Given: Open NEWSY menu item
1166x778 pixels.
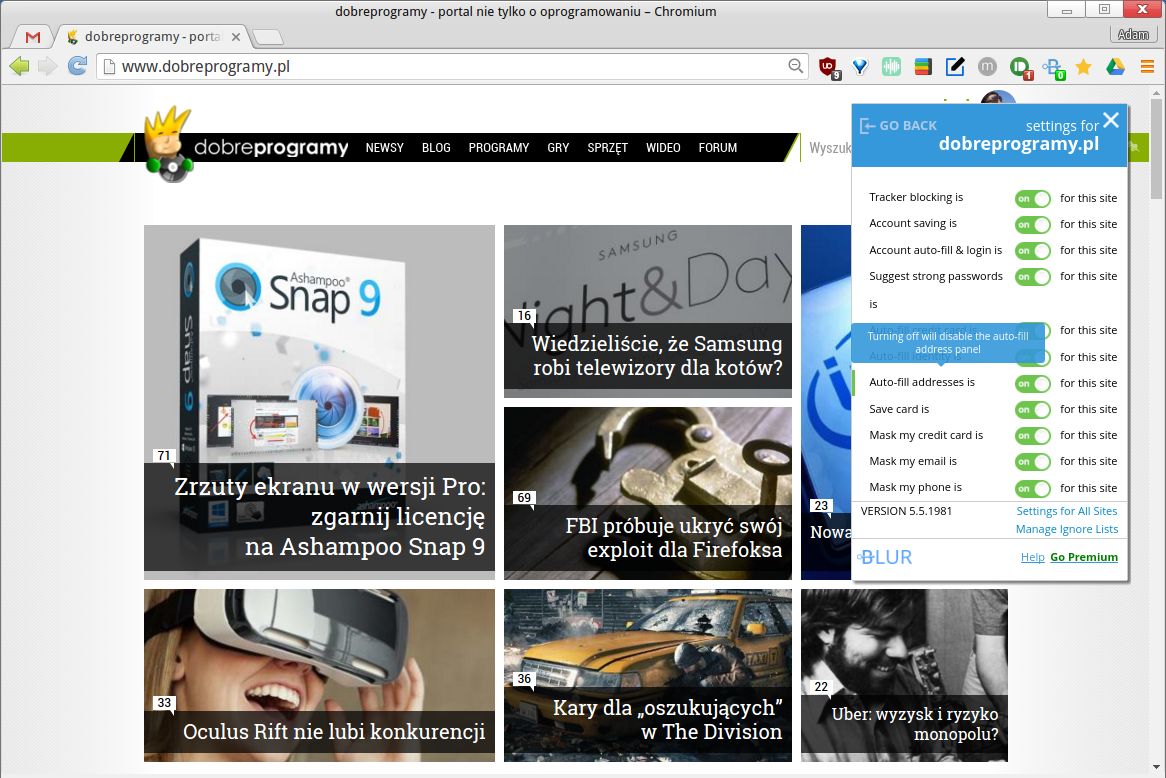Looking at the screenshot, I should (x=384, y=148).
